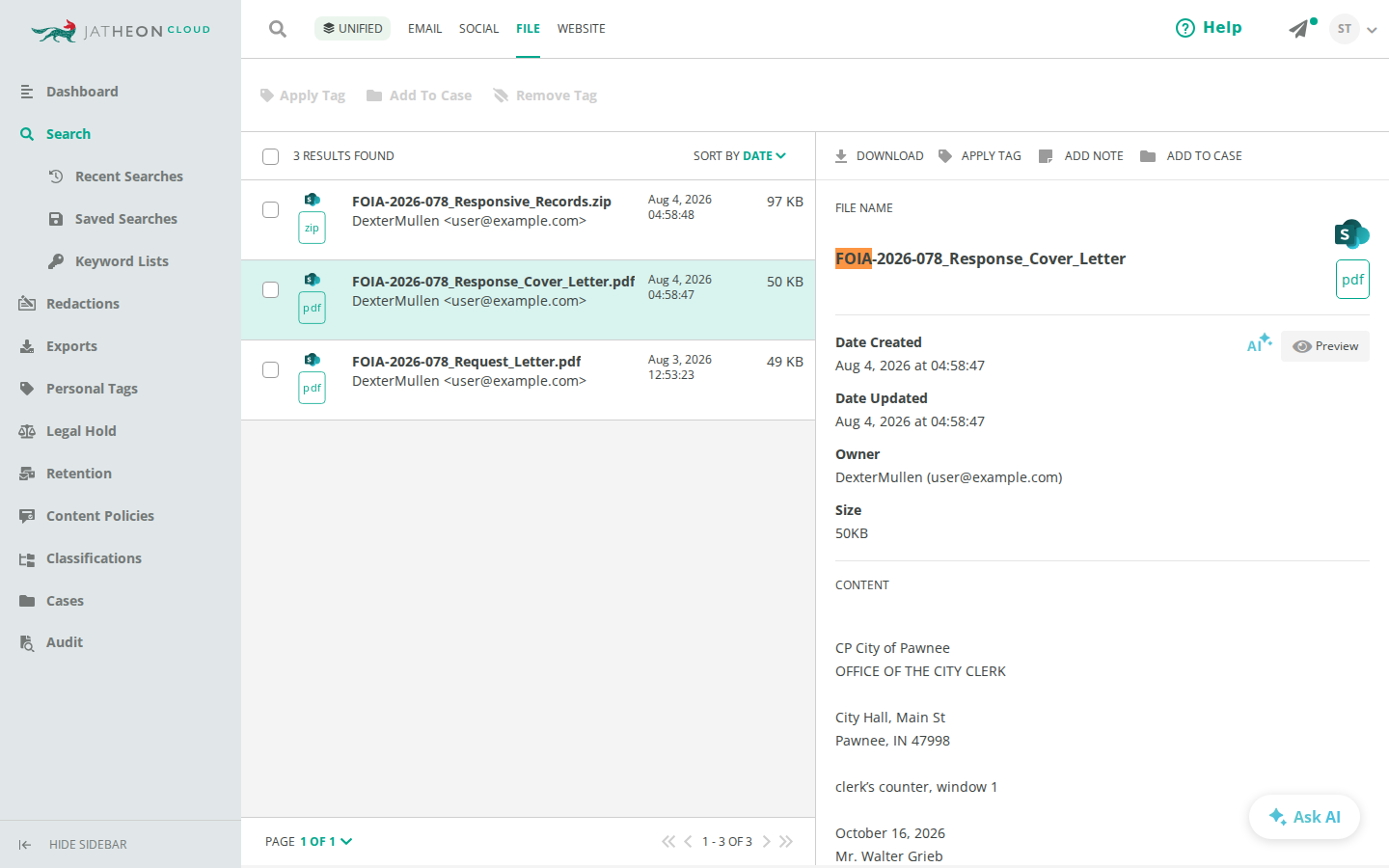Viewport: 1389px width, 868px height.
Task: Open Legal Hold scales icon
Action: pos(27,431)
